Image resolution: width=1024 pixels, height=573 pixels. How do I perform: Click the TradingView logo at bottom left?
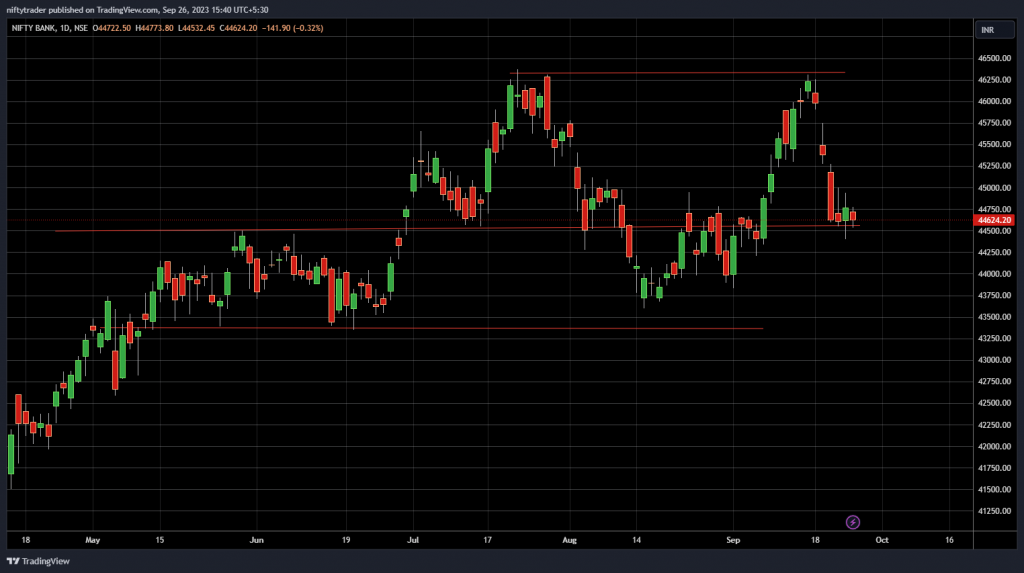[38, 561]
